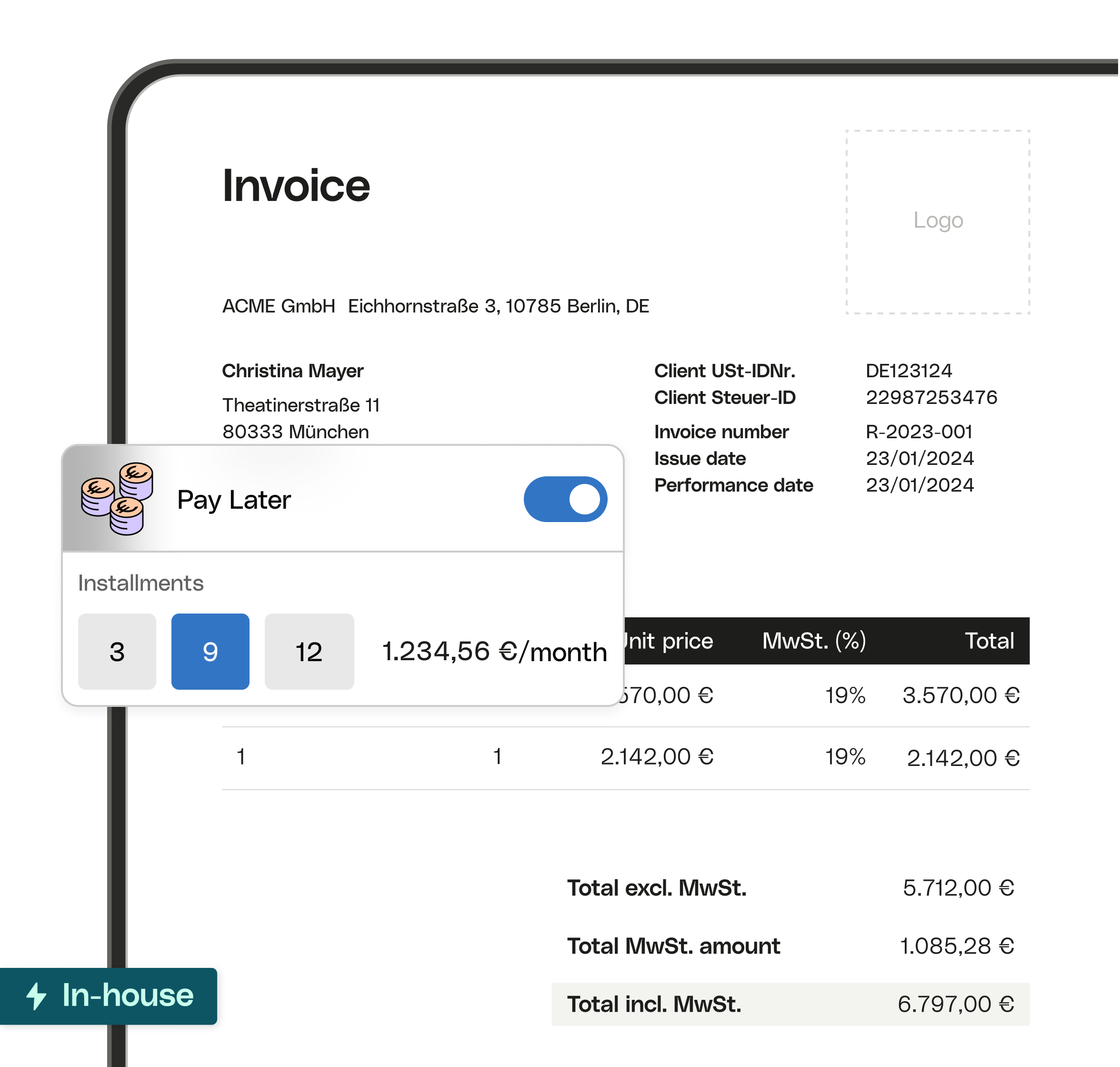Viewport: 1120px width, 1067px height.
Task: Click the Installments label
Action: (x=141, y=584)
